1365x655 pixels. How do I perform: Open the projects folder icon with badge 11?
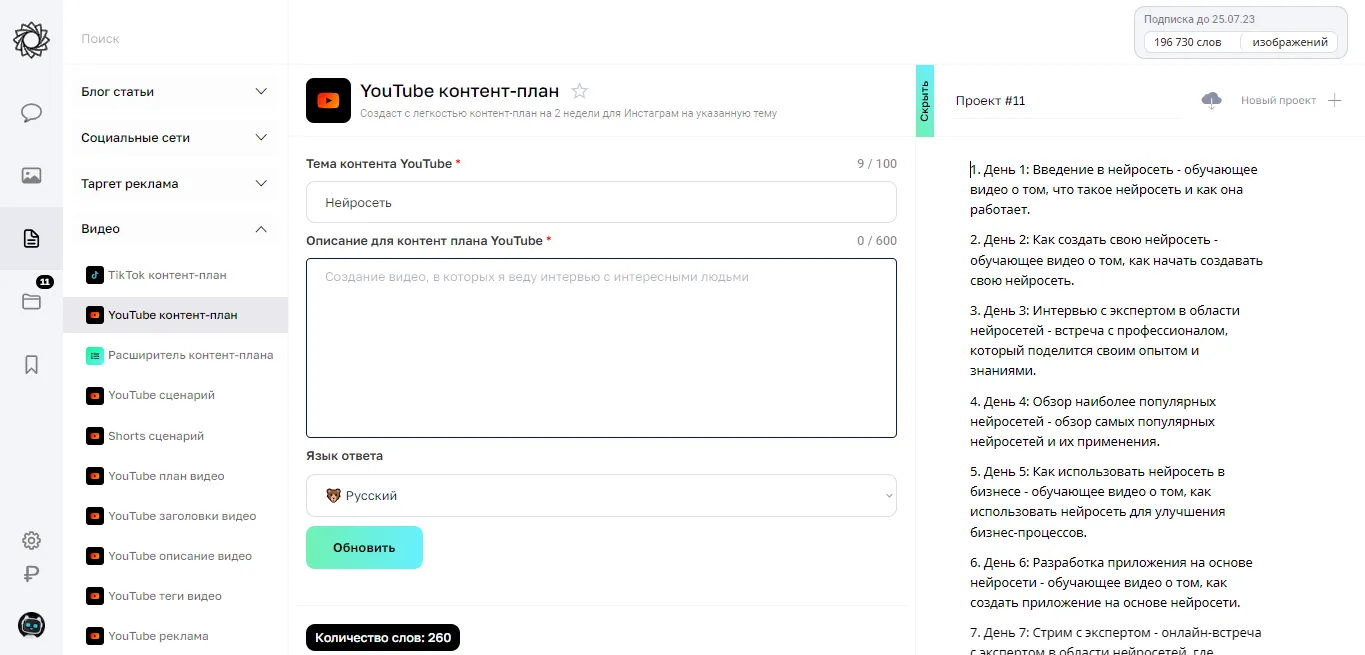pos(31,301)
